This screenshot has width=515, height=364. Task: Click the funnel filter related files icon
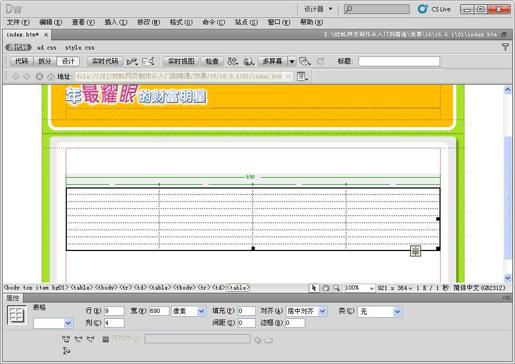point(505,47)
